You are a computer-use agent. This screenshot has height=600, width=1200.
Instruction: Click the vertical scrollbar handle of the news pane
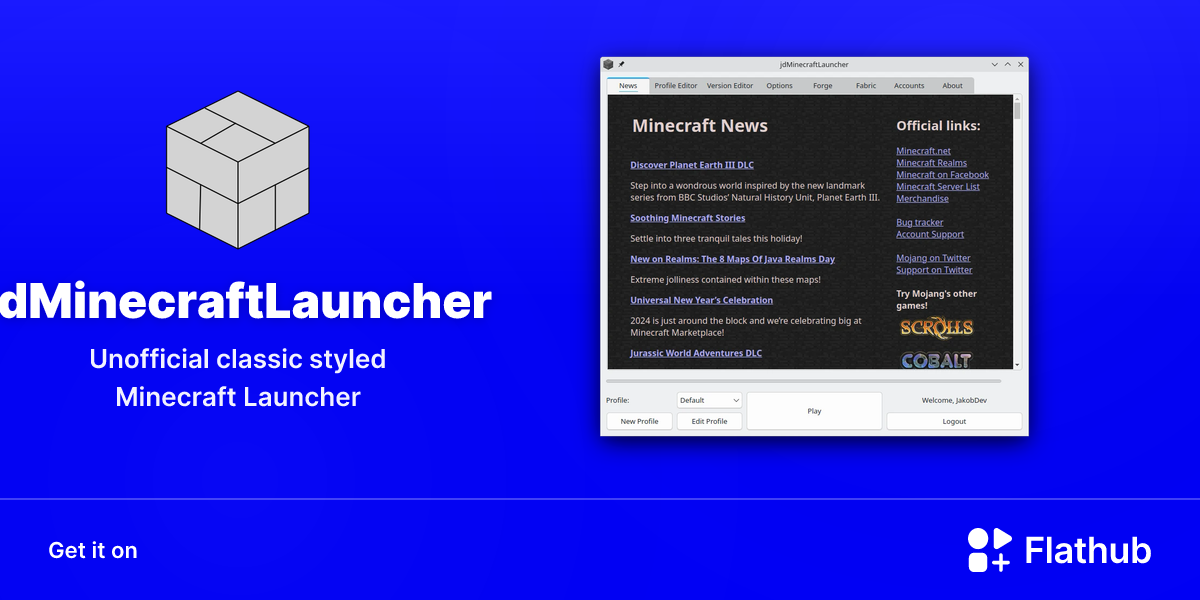pyautogui.click(x=1017, y=111)
